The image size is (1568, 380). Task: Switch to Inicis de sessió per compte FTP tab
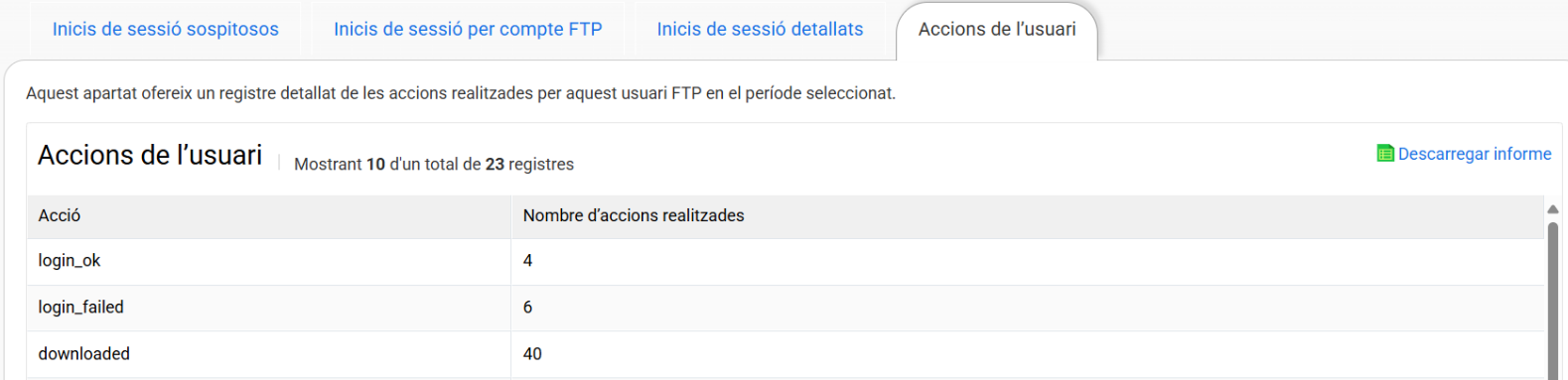pos(468,30)
